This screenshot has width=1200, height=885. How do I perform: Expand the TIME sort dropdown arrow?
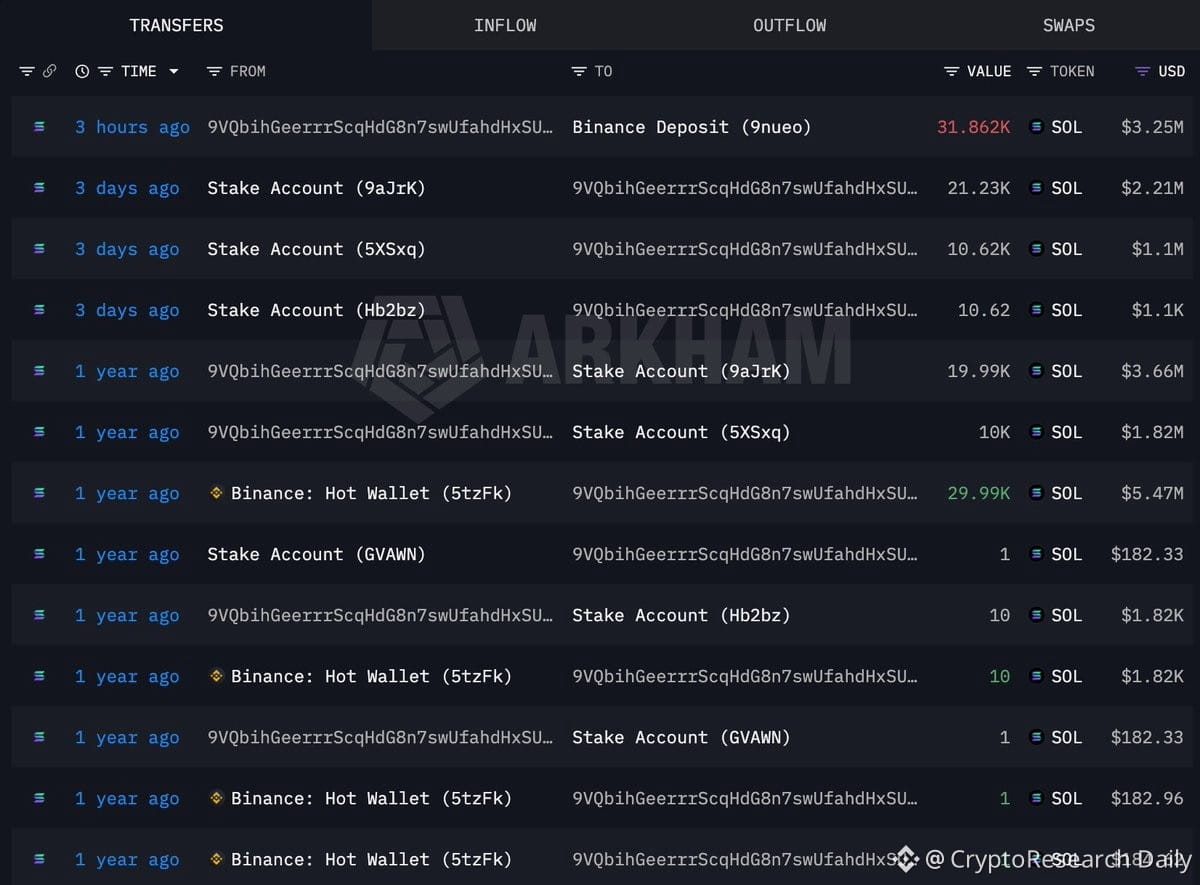click(x=173, y=71)
